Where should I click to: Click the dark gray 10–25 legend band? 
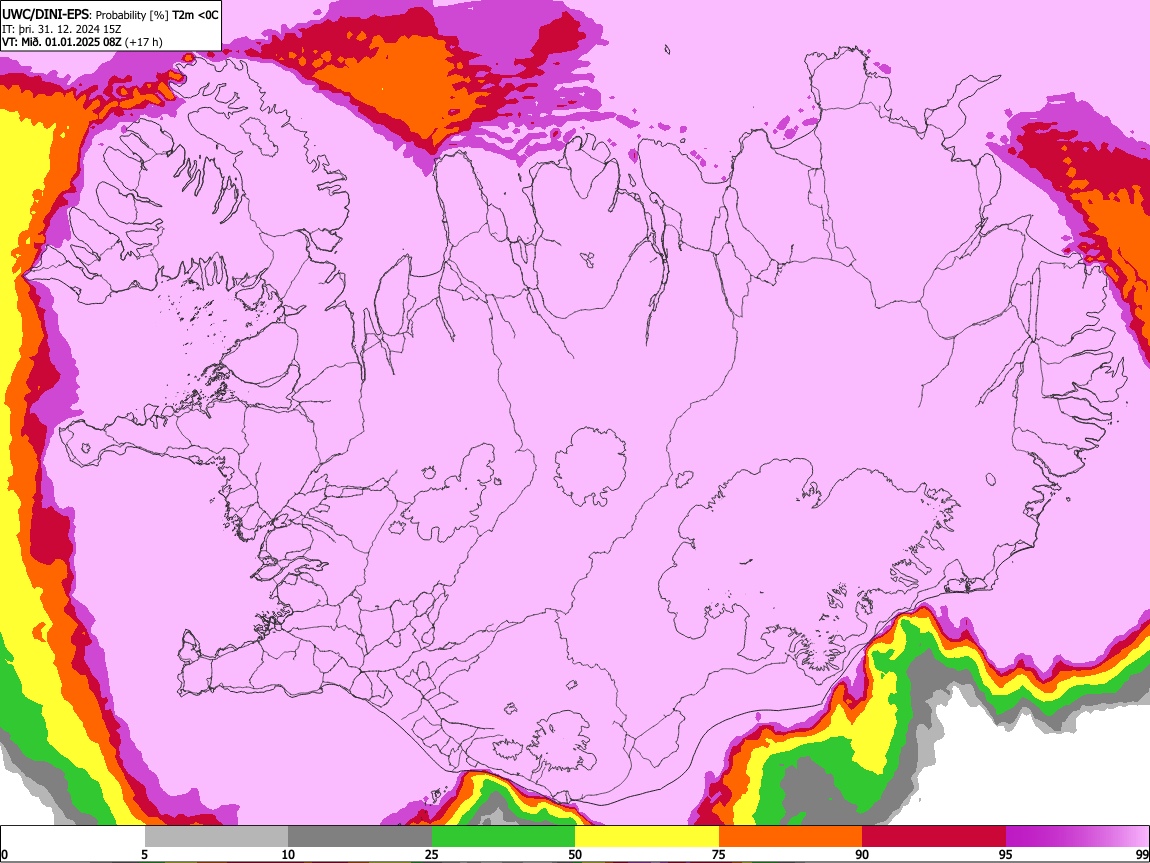point(359,836)
